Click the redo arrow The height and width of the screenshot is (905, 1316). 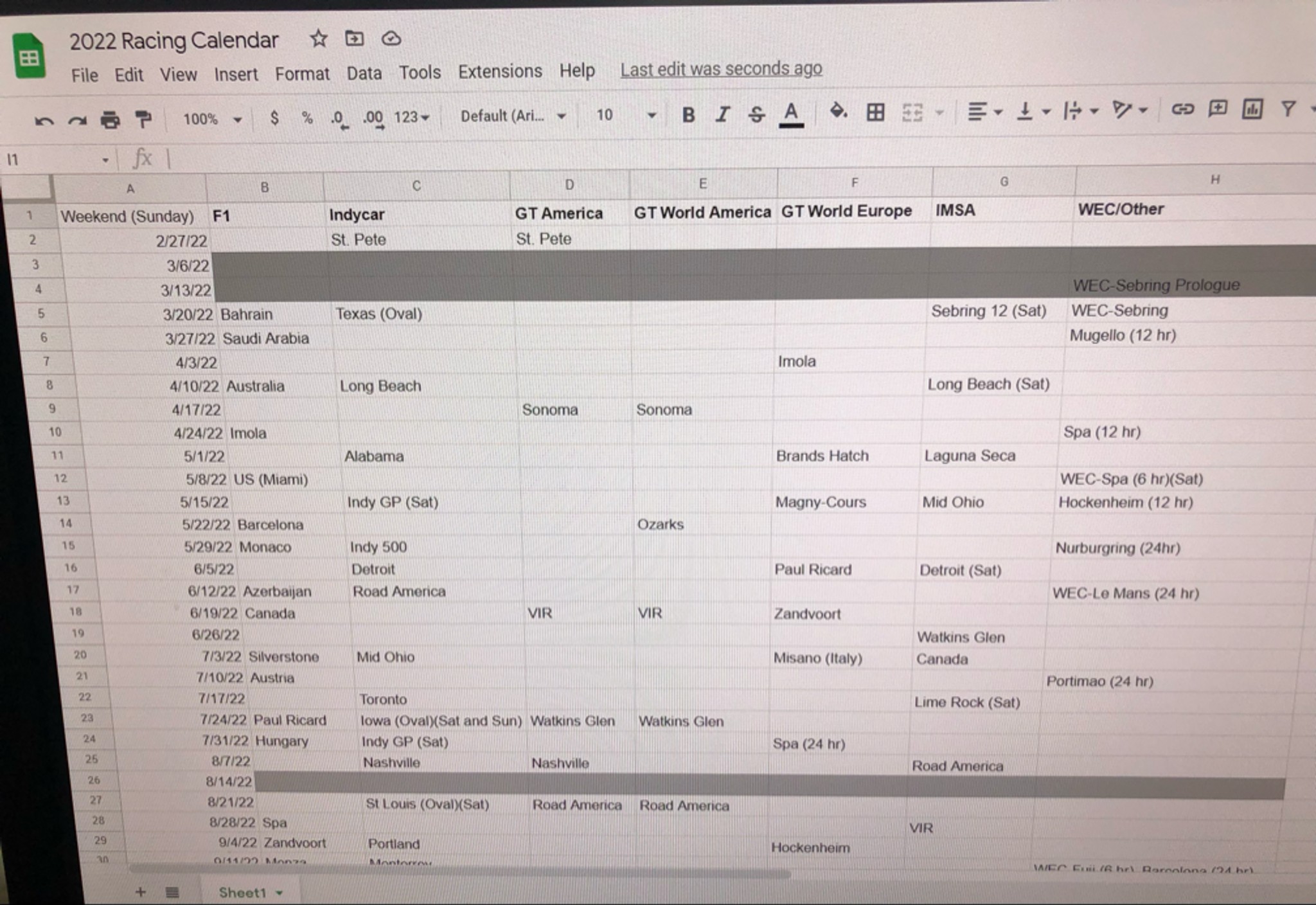pyautogui.click(x=77, y=121)
